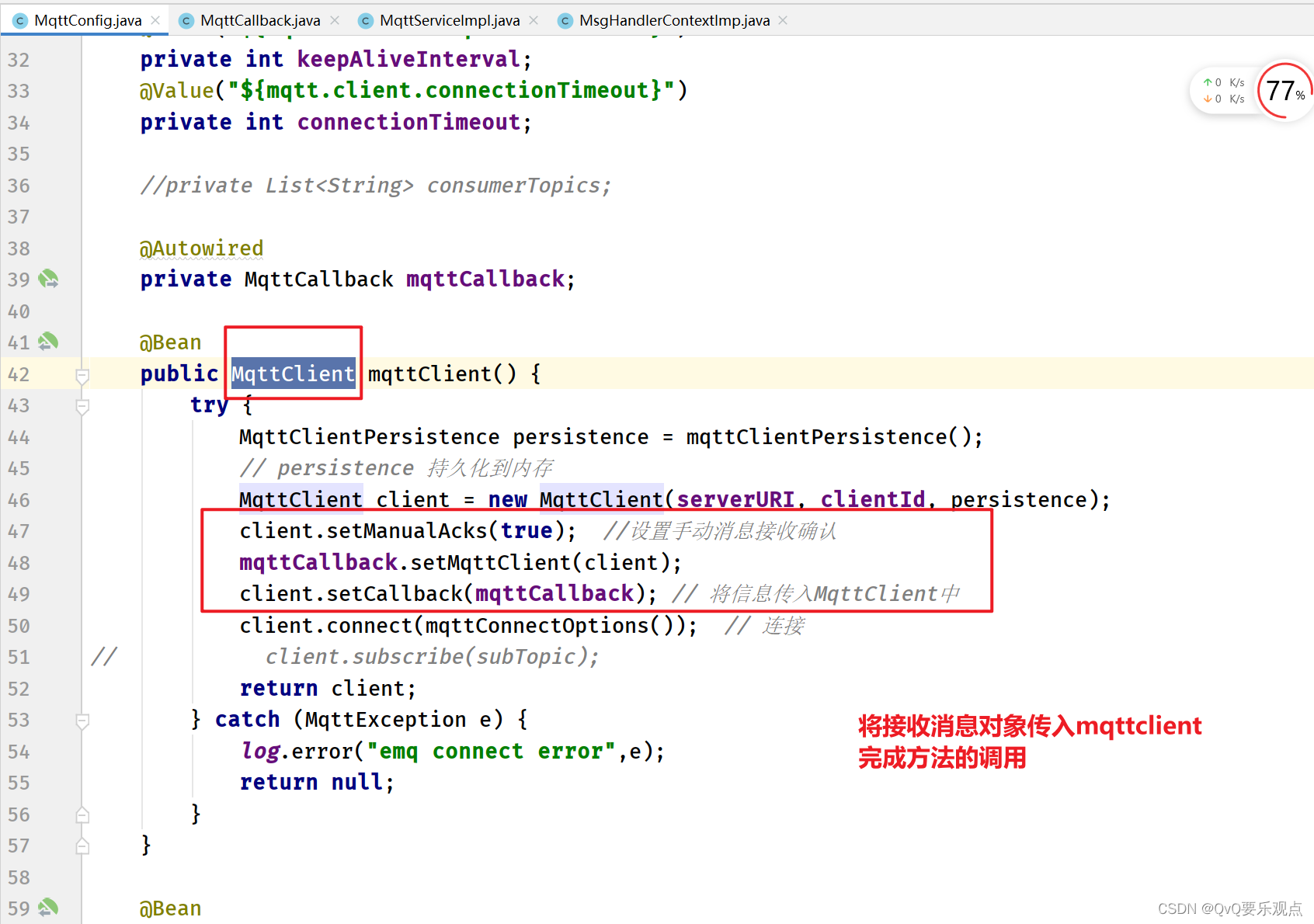Image resolution: width=1314 pixels, height=924 pixels.
Task: Switch to MqttConfig.java tab
Action: 88,20
